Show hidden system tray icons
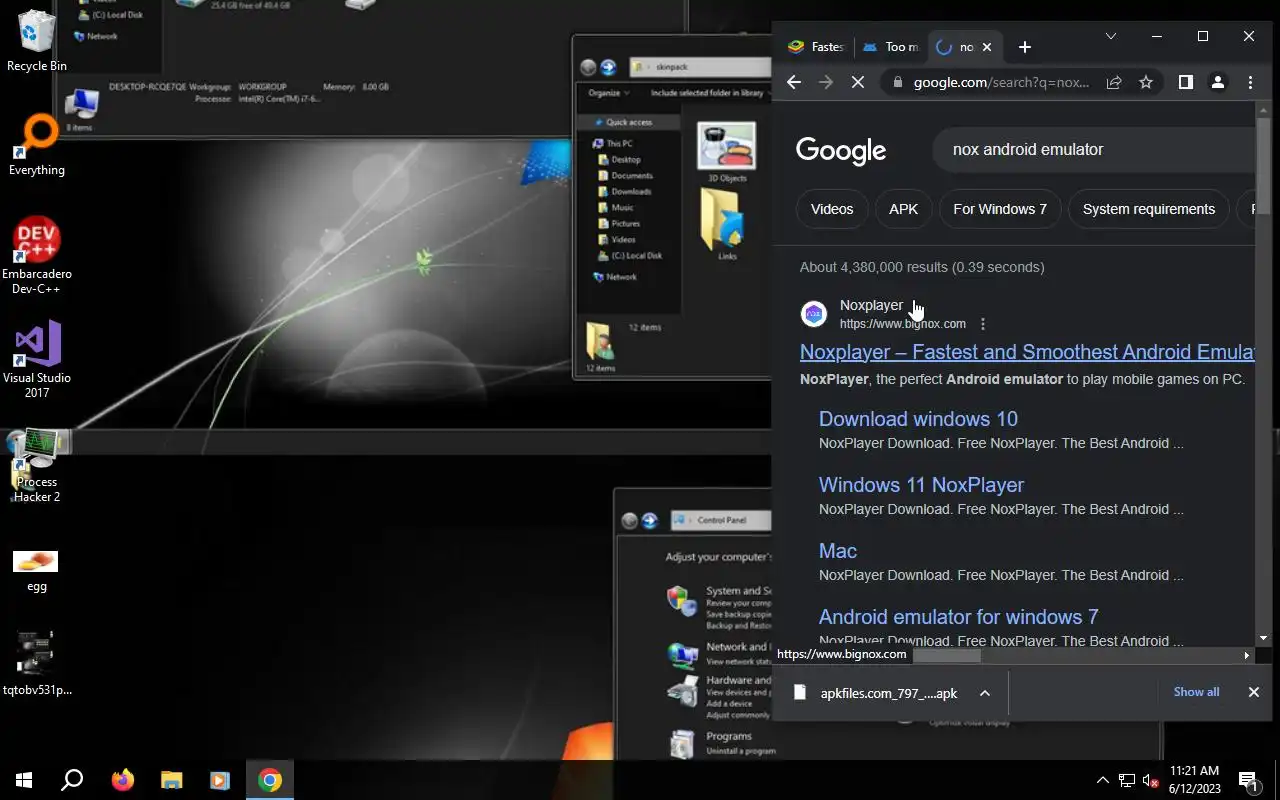 [1102, 780]
